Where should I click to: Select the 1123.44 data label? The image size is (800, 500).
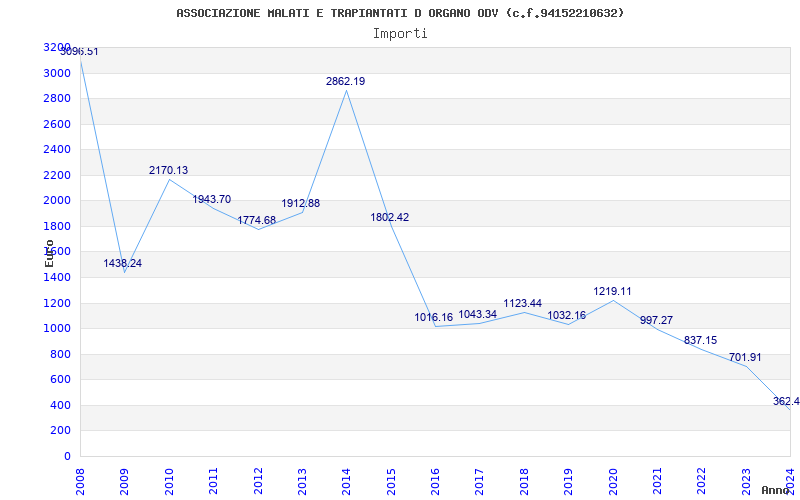522,304
